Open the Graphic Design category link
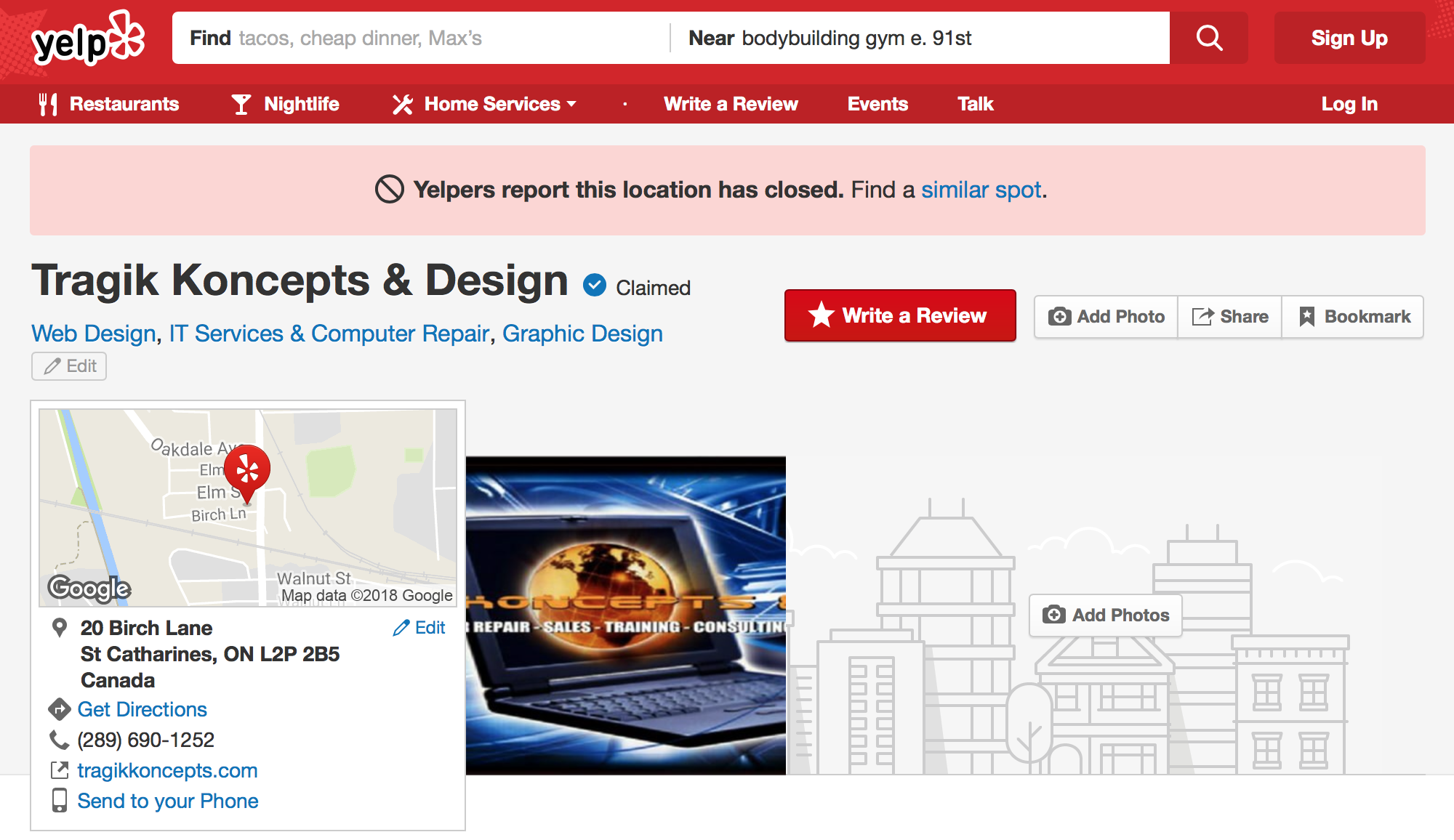This screenshot has height=840, width=1454. coord(582,334)
